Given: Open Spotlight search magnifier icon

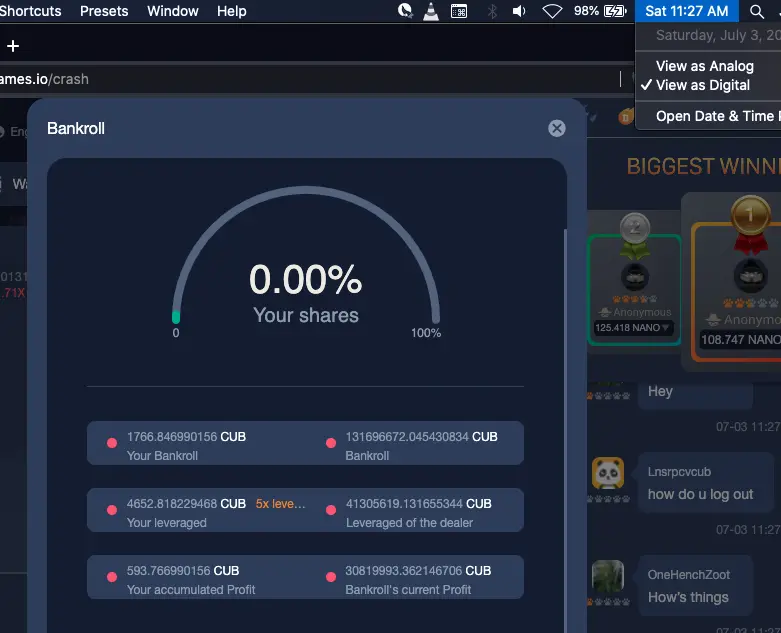Looking at the screenshot, I should 757,11.
